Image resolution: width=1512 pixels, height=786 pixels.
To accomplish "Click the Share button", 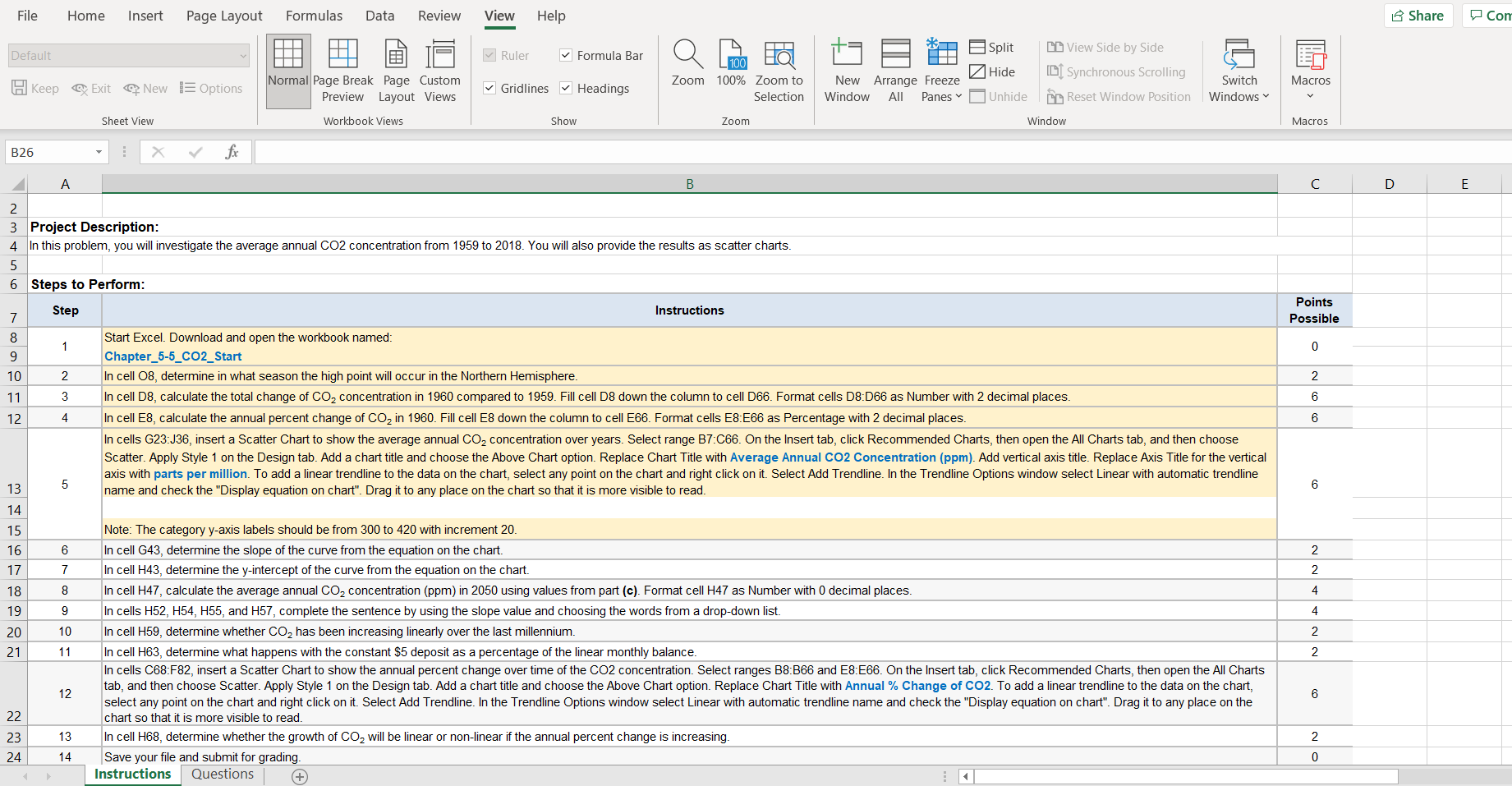I will pyautogui.click(x=1418, y=16).
